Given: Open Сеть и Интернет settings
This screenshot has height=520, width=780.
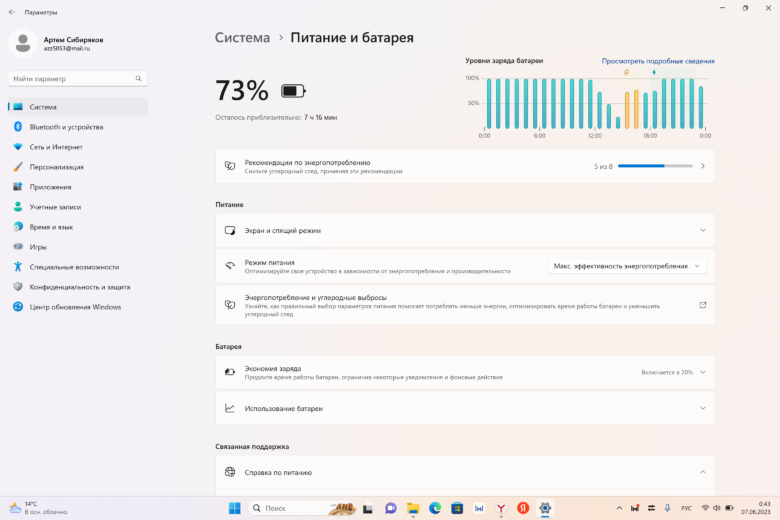Looking at the screenshot, I should [x=78, y=147].
